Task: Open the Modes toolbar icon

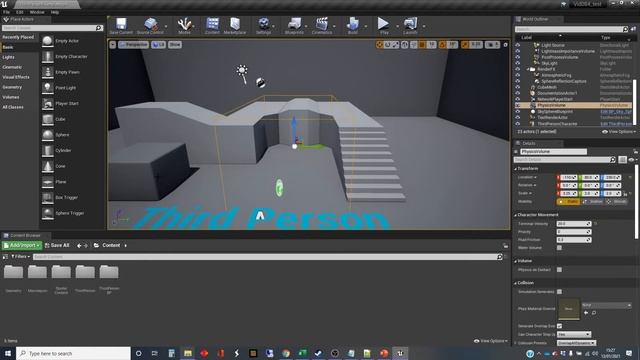Action: coord(184,25)
